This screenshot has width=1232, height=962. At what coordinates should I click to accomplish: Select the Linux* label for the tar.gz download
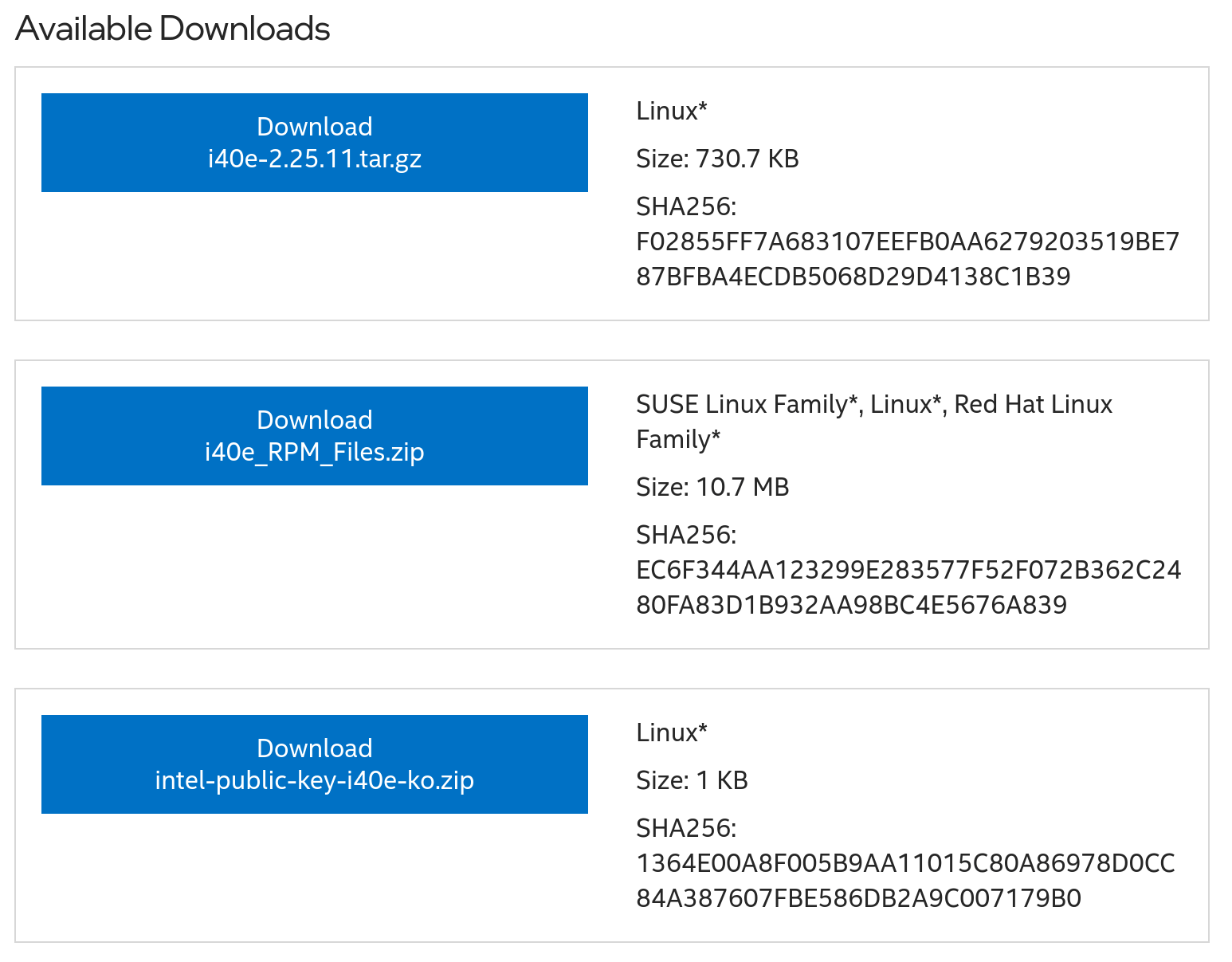click(671, 112)
